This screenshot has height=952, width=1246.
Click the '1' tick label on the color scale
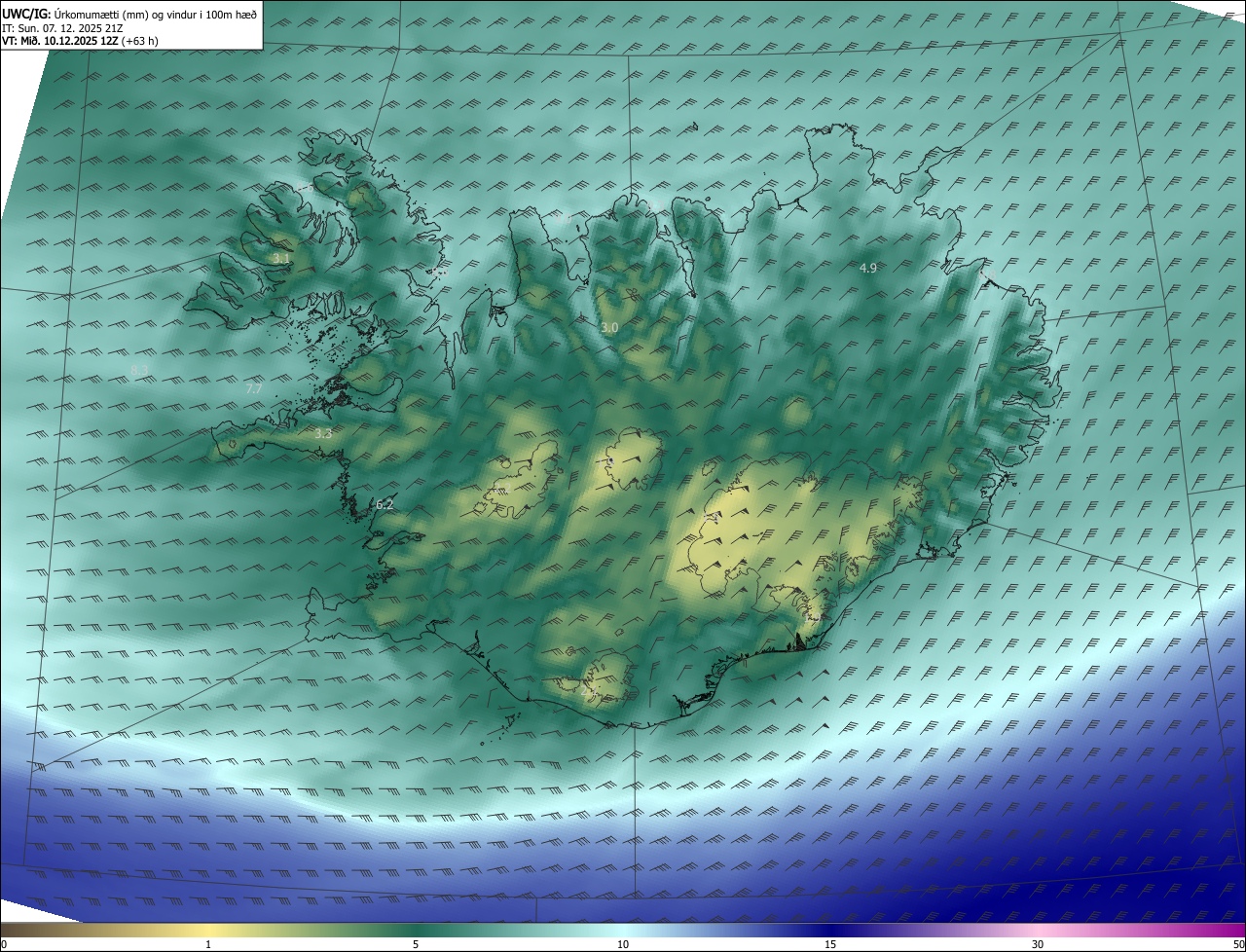point(208,944)
